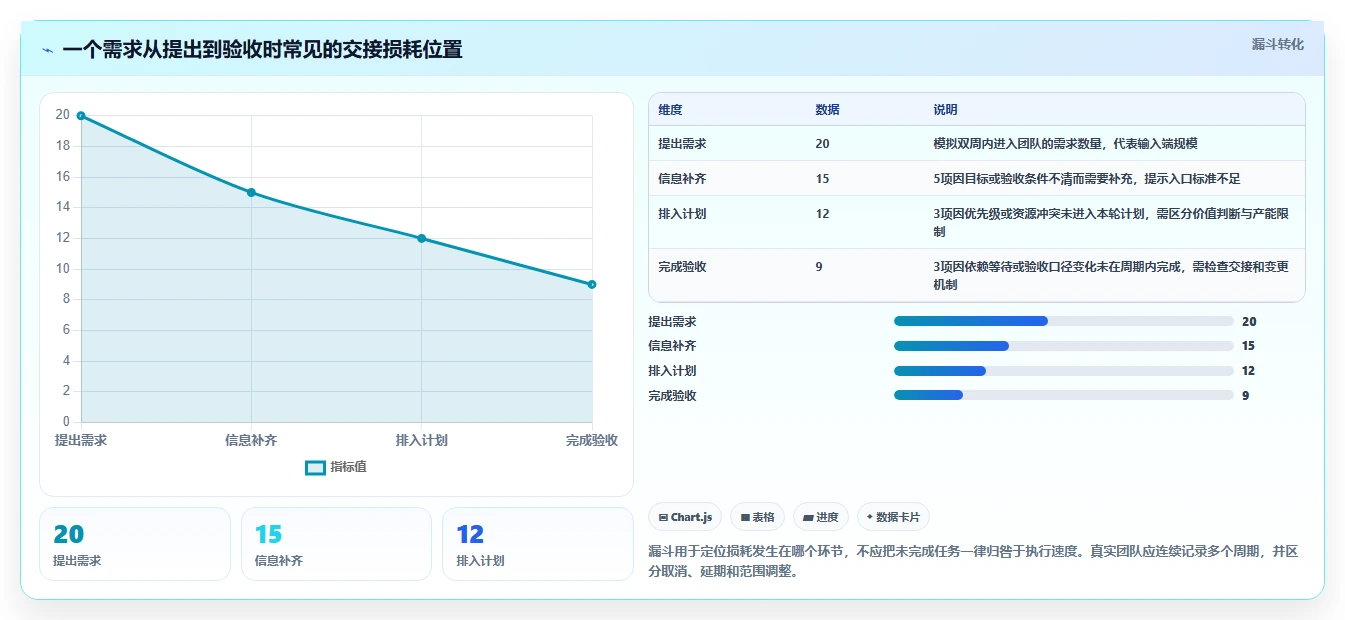Viewport: 1345px width, 620px height.
Task: Click the lightning icon before the card title
Action: [x=48, y=50]
